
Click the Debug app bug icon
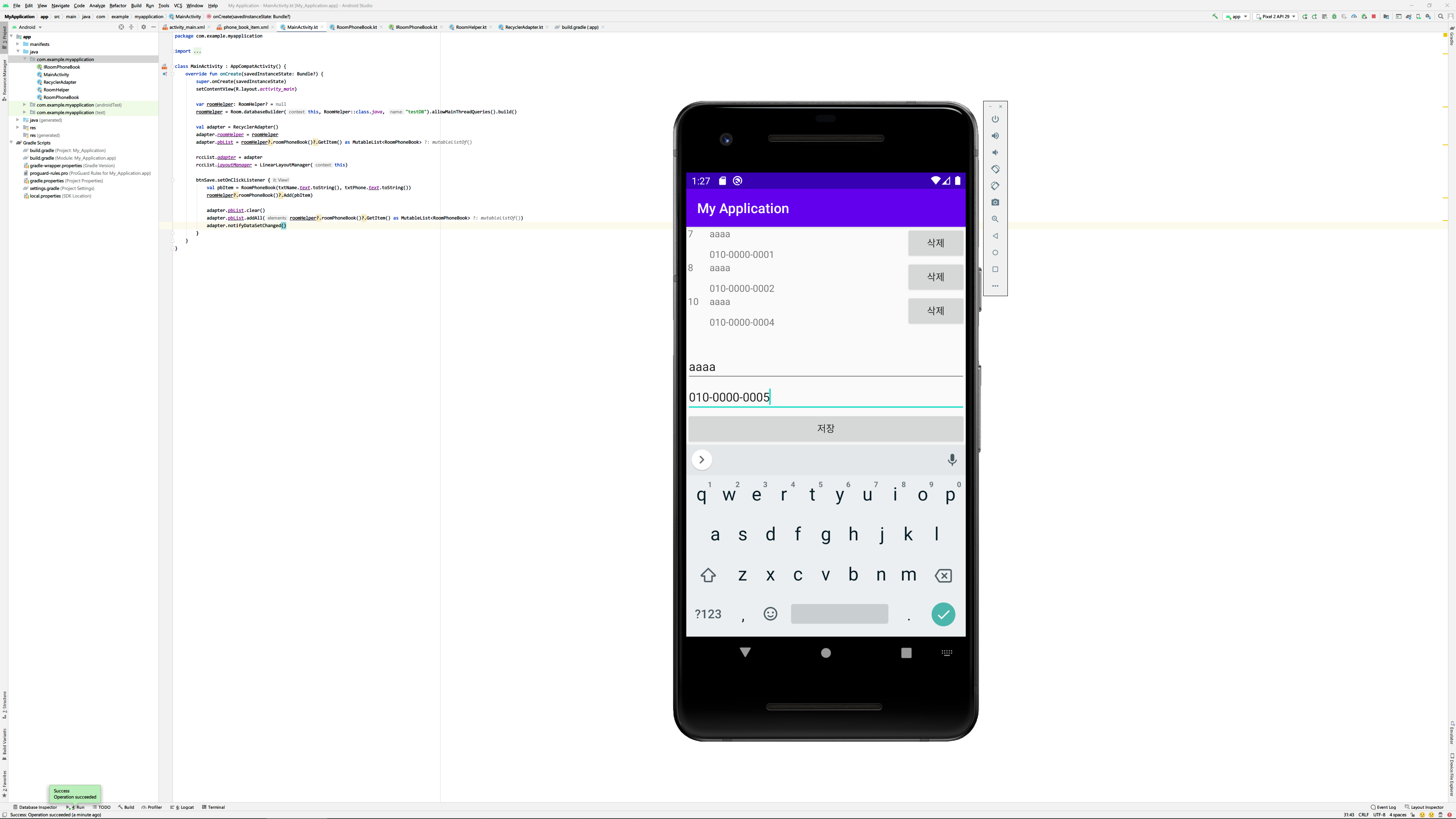[1334, 16]
